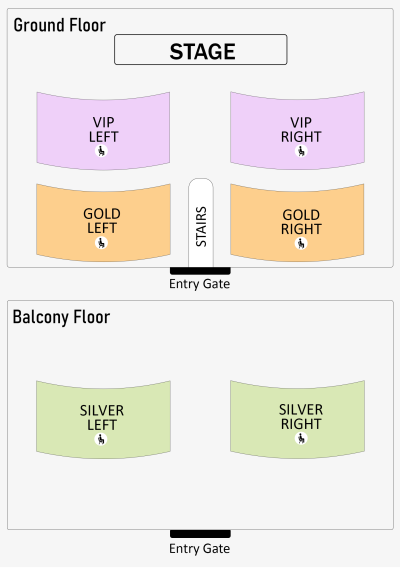Click the Entry Gate label under Balcony Floor
The width and height of the screenshot is (400, 568).
coord(200,548)
